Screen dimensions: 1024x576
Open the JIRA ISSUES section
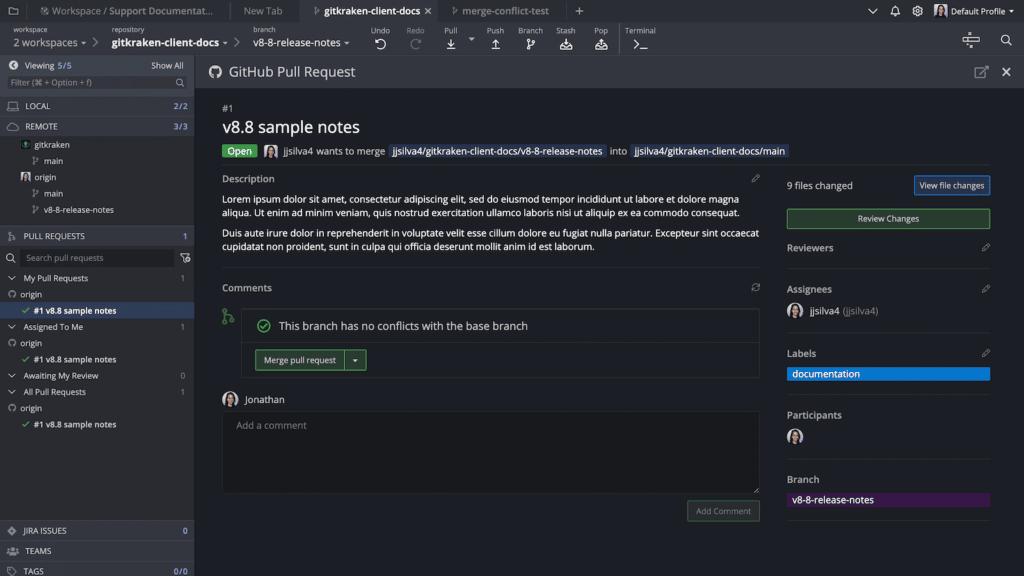point(97,531)
